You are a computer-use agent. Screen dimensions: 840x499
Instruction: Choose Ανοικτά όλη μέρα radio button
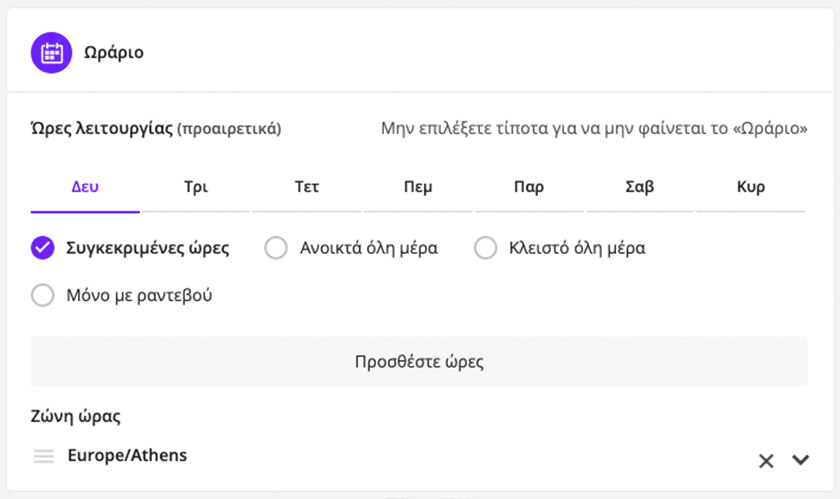[x=276, y=248]
